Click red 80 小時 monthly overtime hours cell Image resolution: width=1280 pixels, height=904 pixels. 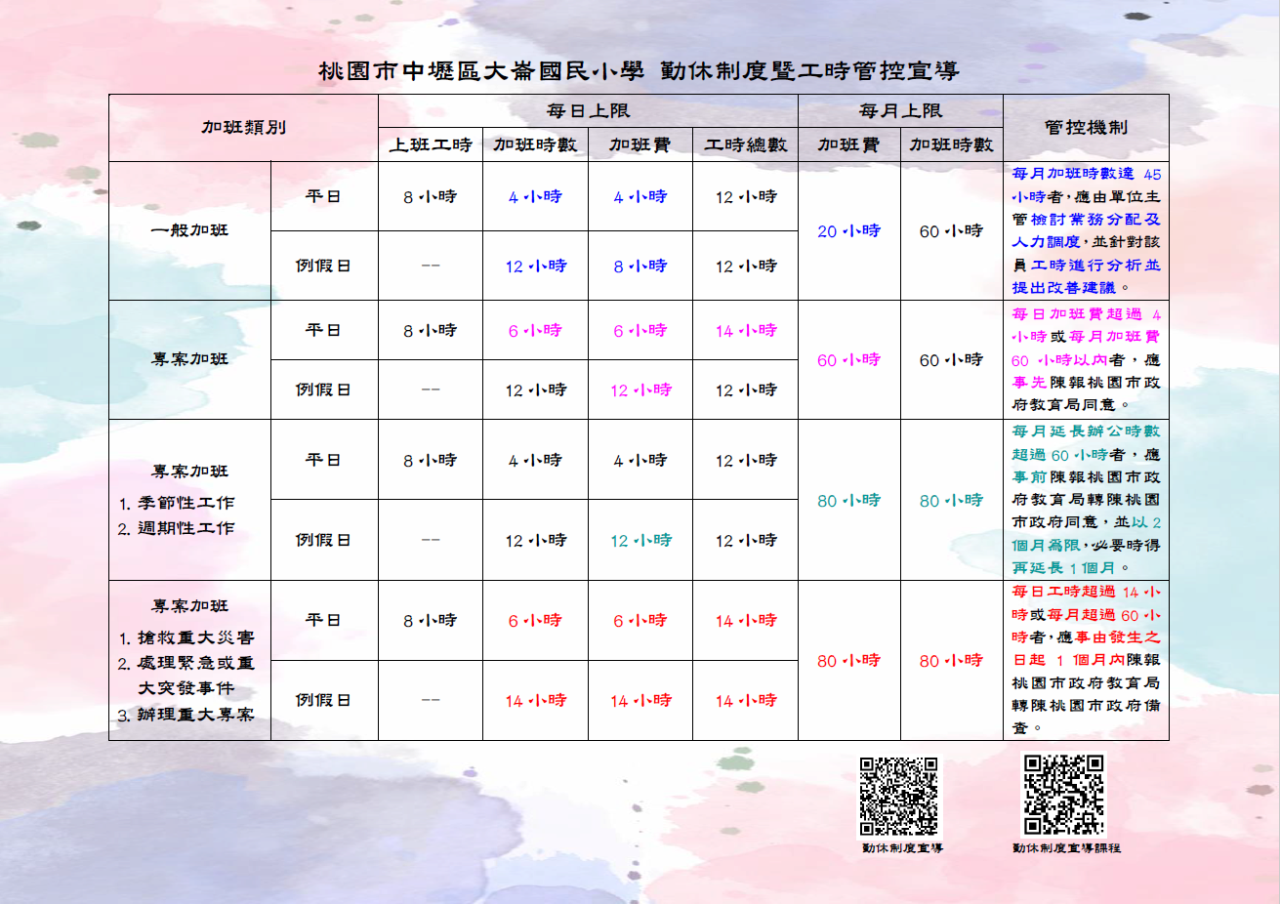tap(951, 660)
